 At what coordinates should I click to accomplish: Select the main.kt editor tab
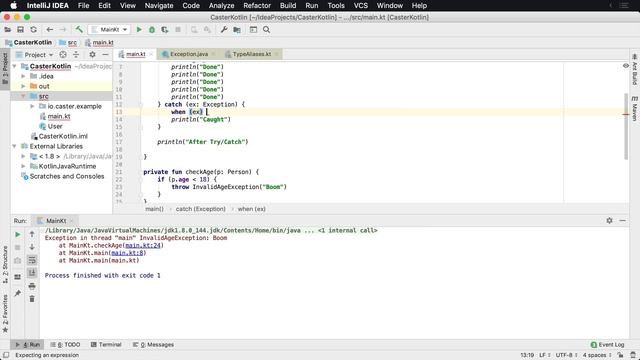[x=136, y=54]
